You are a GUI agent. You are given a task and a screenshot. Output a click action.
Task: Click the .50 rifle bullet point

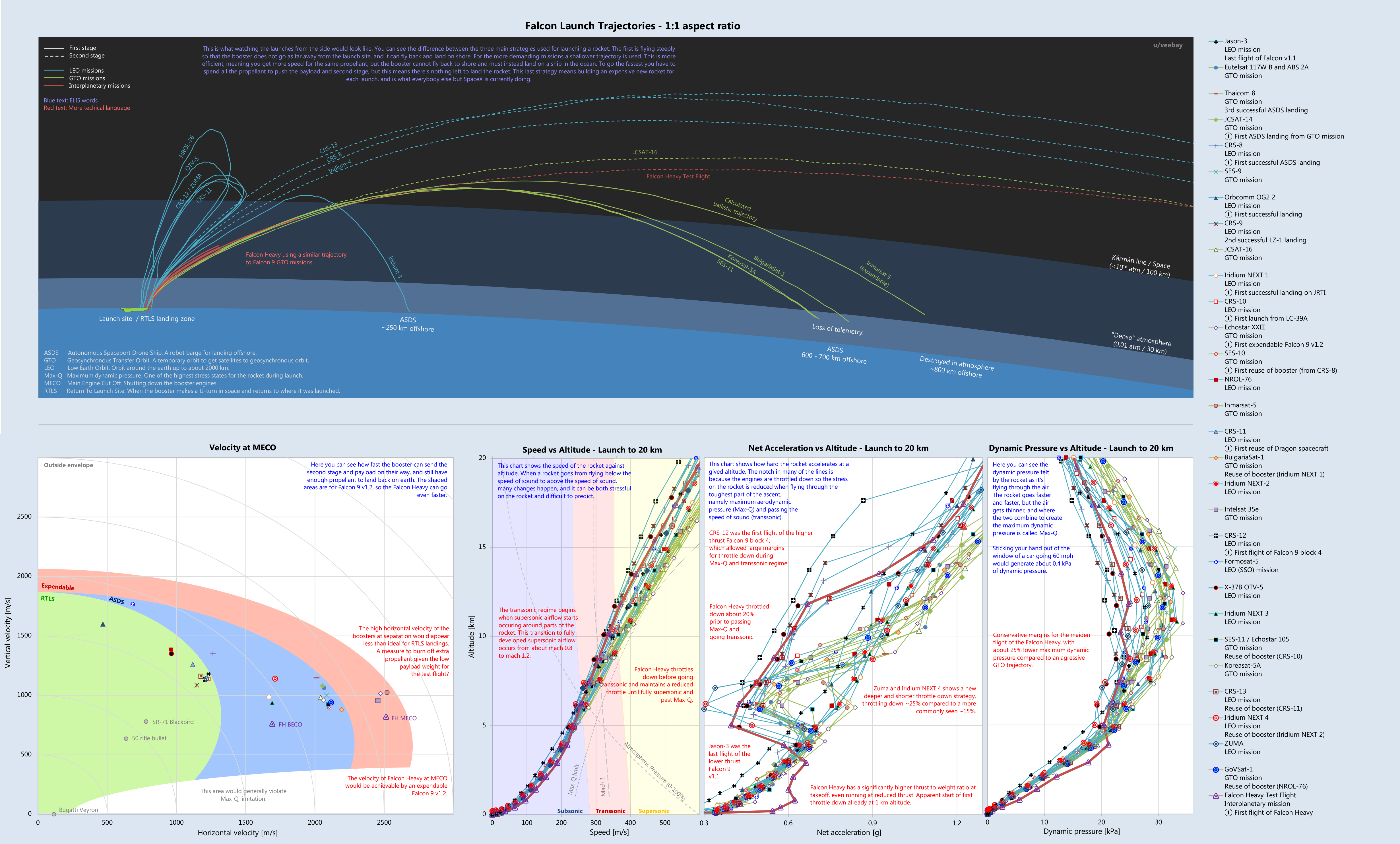pos(126,739)
